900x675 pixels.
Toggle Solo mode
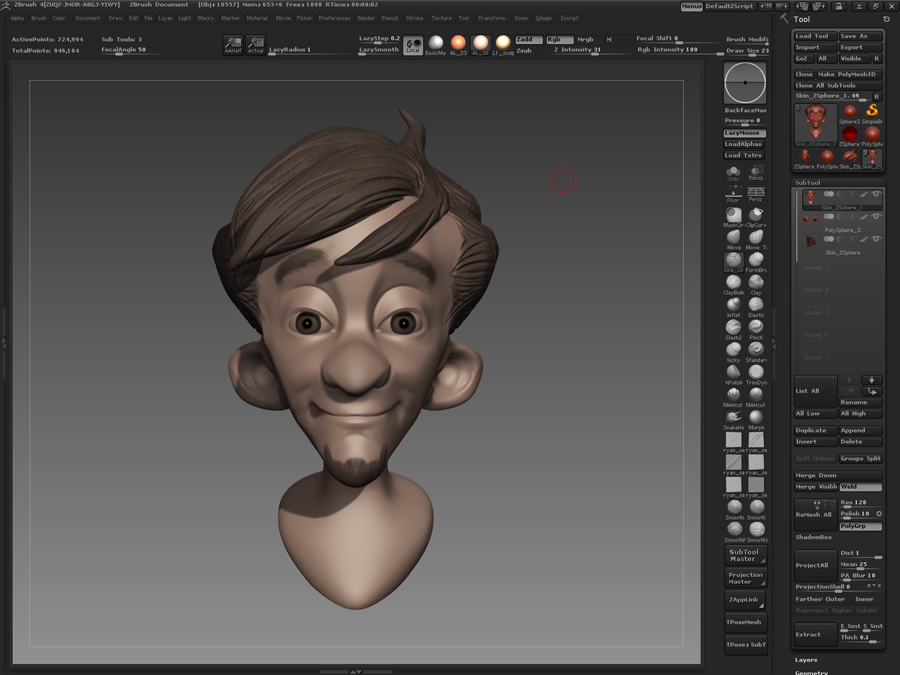coord(733,173)
